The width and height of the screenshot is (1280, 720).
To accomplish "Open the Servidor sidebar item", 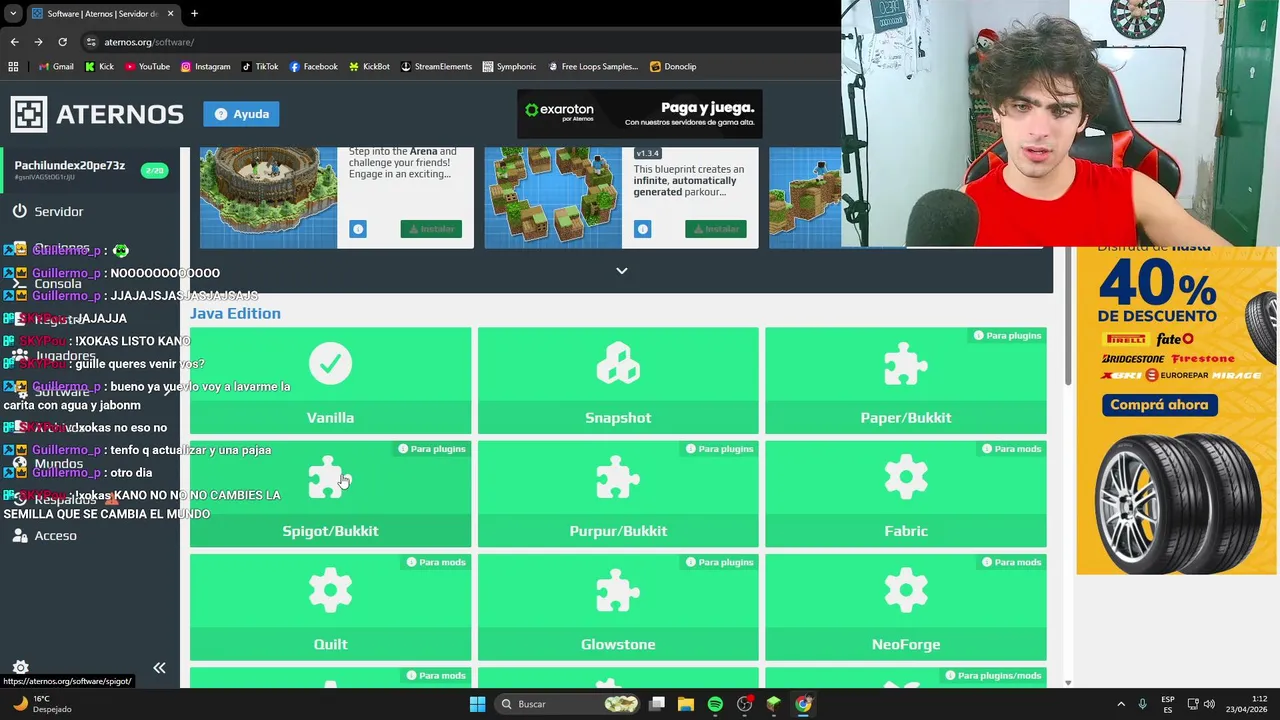I will pyautogui.click(x=48, y=211).
